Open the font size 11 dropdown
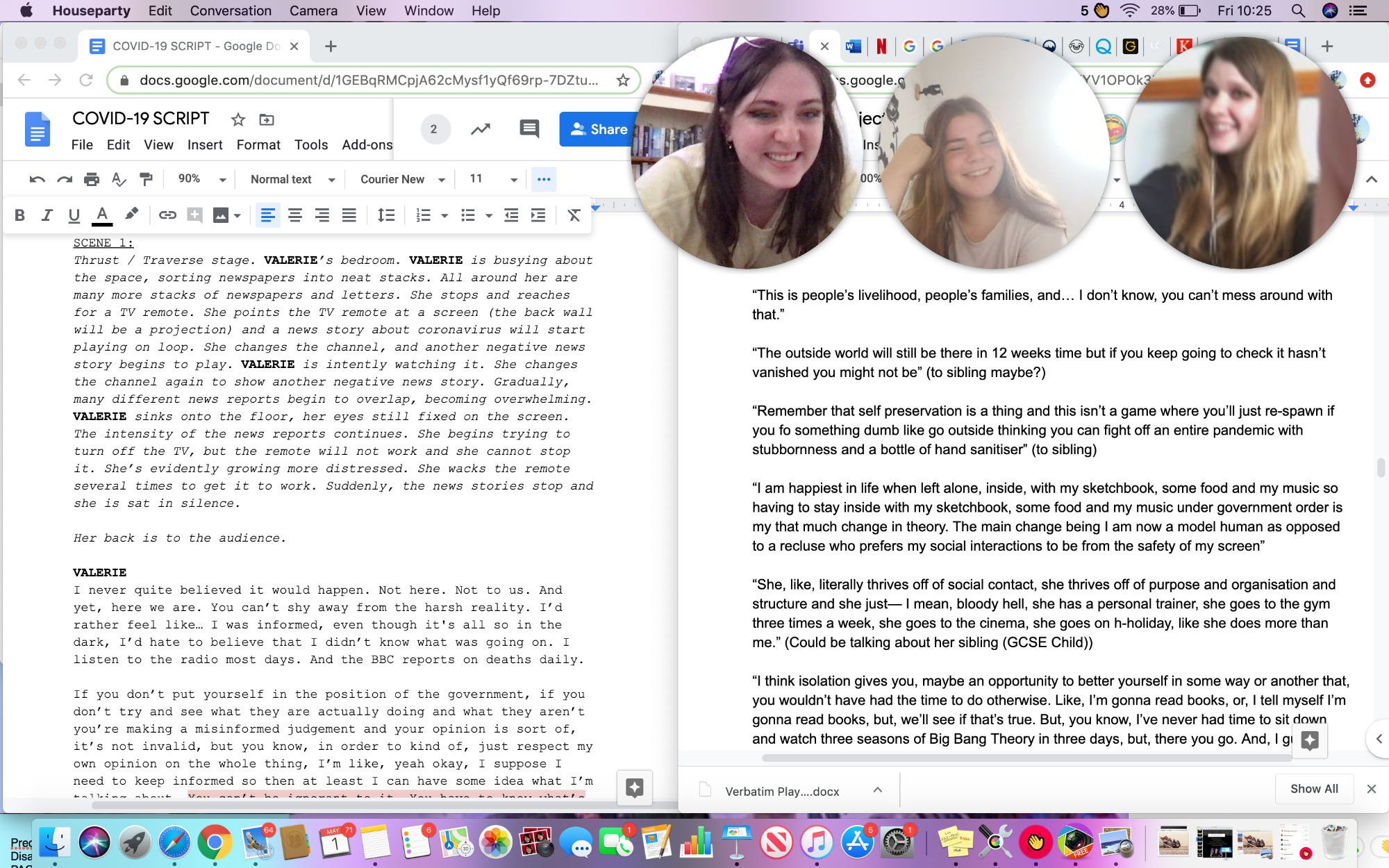Screen dimensions: 1389x868 [x=493, y=179]
